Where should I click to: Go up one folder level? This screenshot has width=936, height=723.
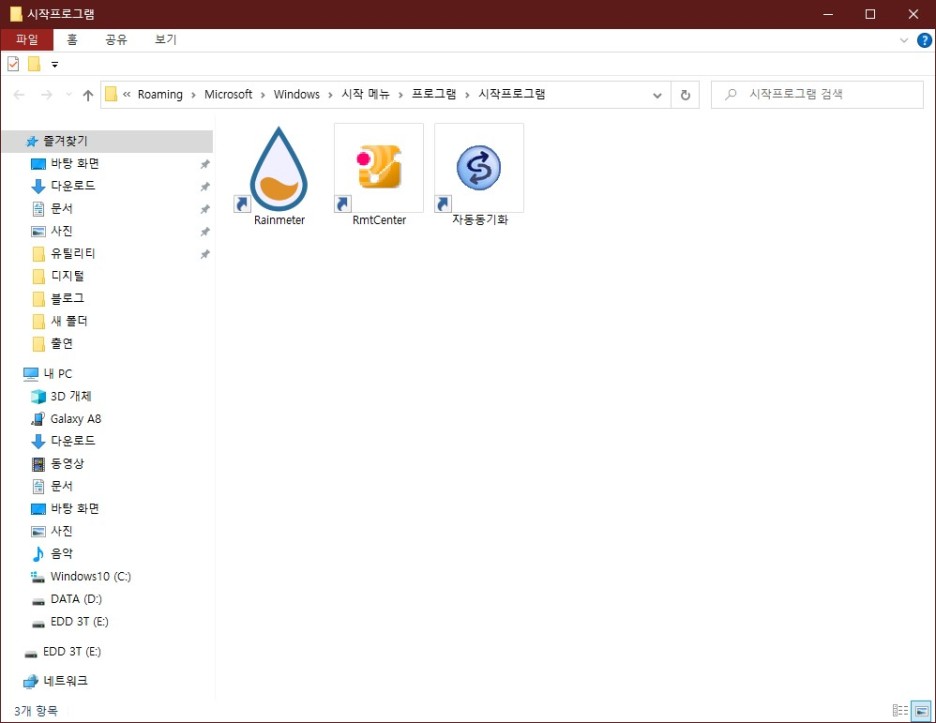coord(88,95)
